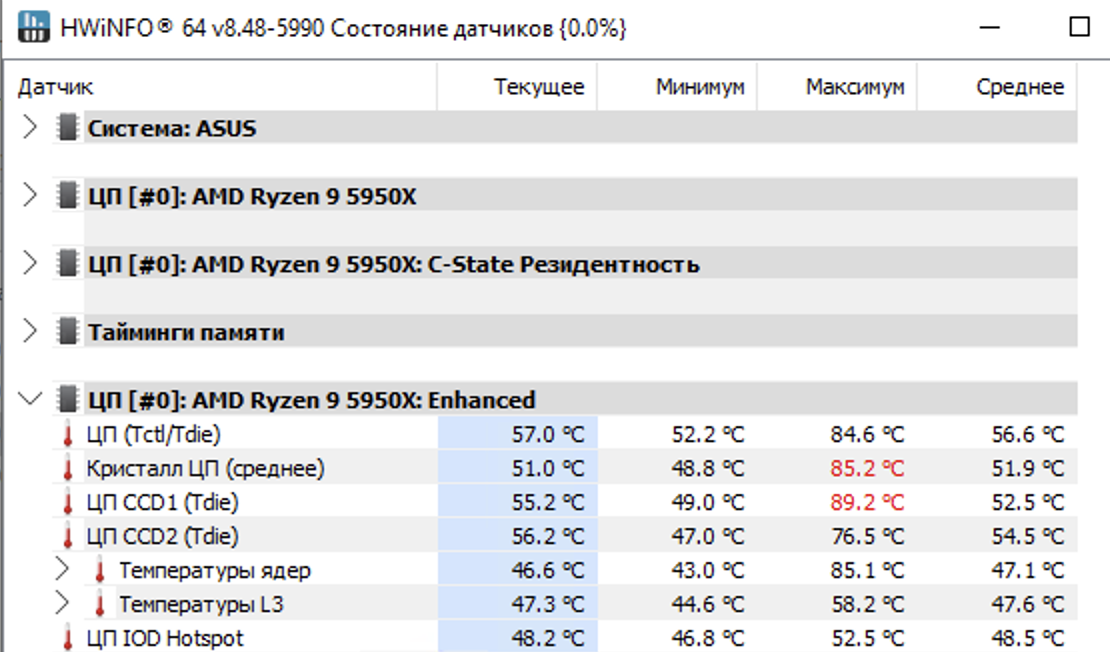
Task: Click thermometer icon for ЦП CCD1 (Tdie)
Action: [x=68, y=502]
